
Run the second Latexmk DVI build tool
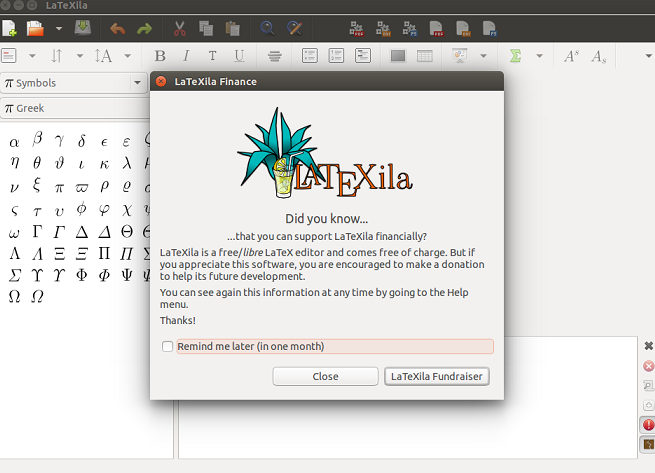(x=383, y=28)
